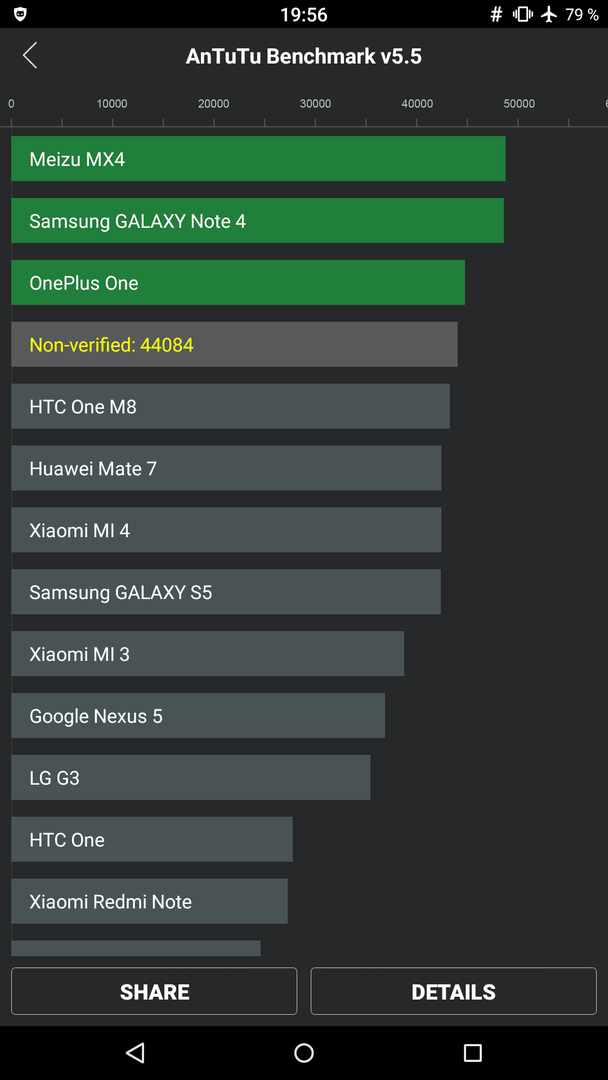This screenshot has width=608, height=1080.
Task: Tap the Android home circle button
Action: pos(304,1052)
